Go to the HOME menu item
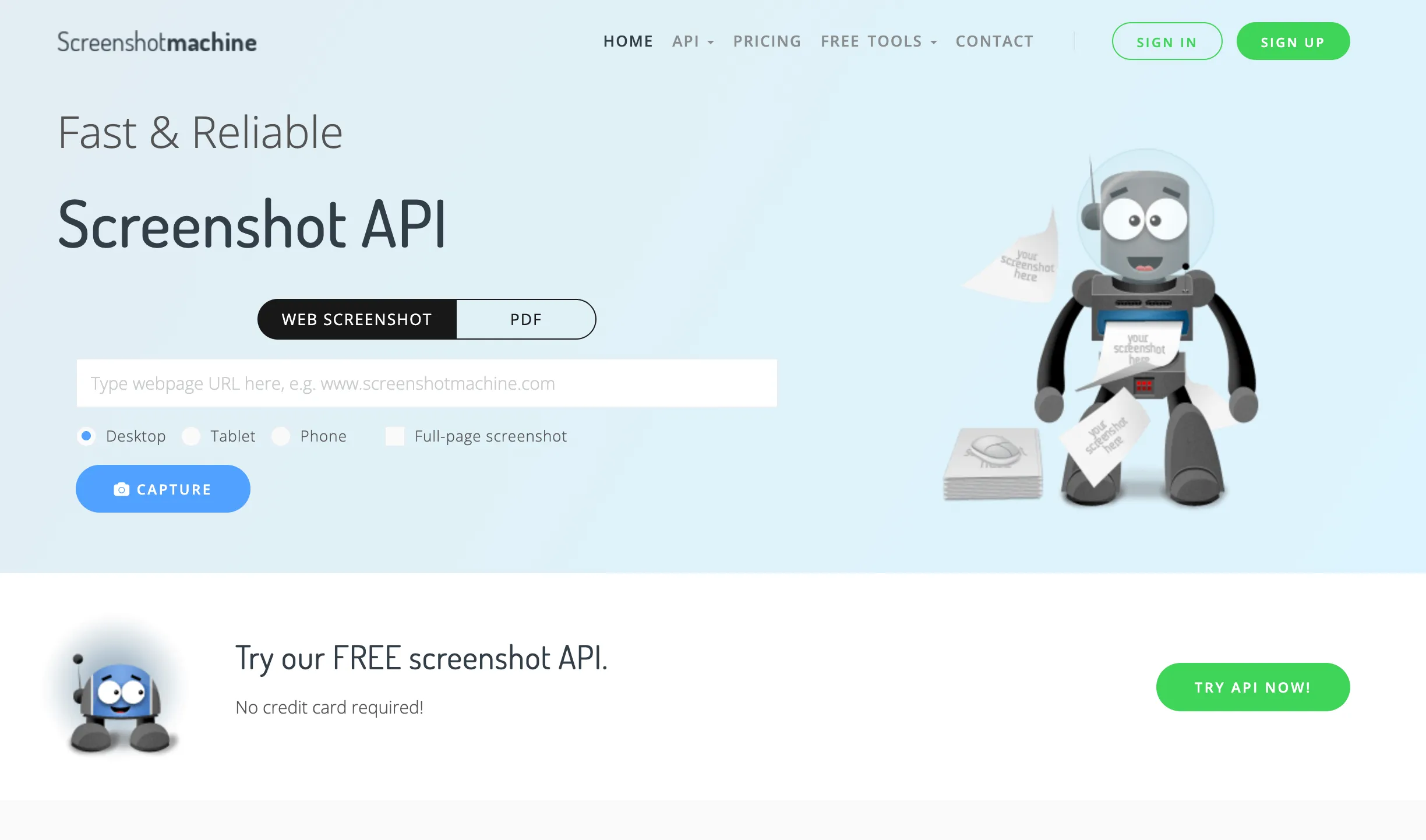The width and height of the screenshot is (1426, 840). click(628, 41)
